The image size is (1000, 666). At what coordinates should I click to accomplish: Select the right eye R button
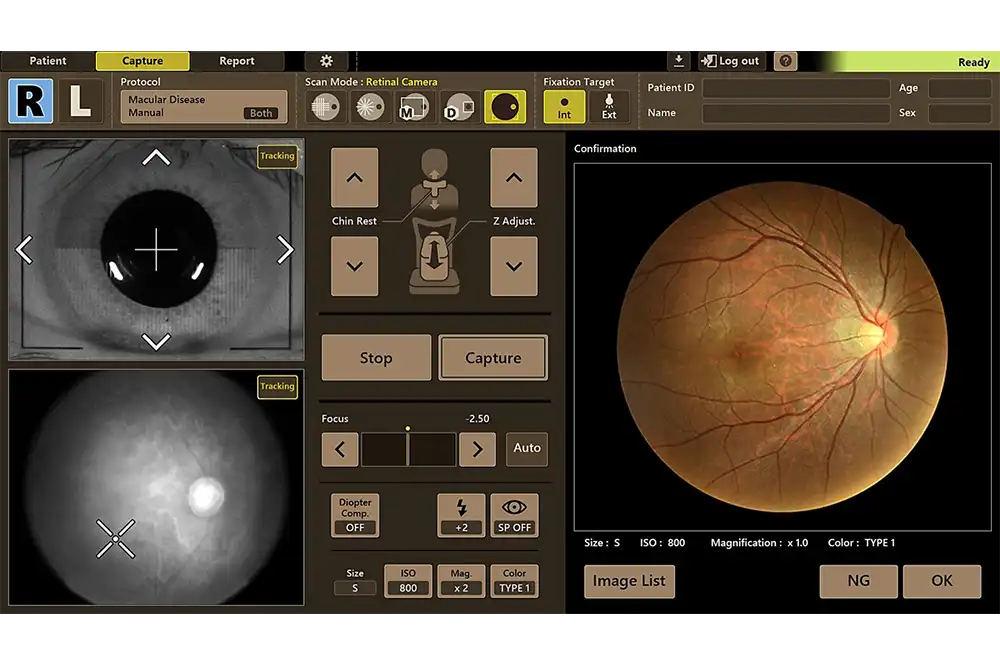point(31,102)
